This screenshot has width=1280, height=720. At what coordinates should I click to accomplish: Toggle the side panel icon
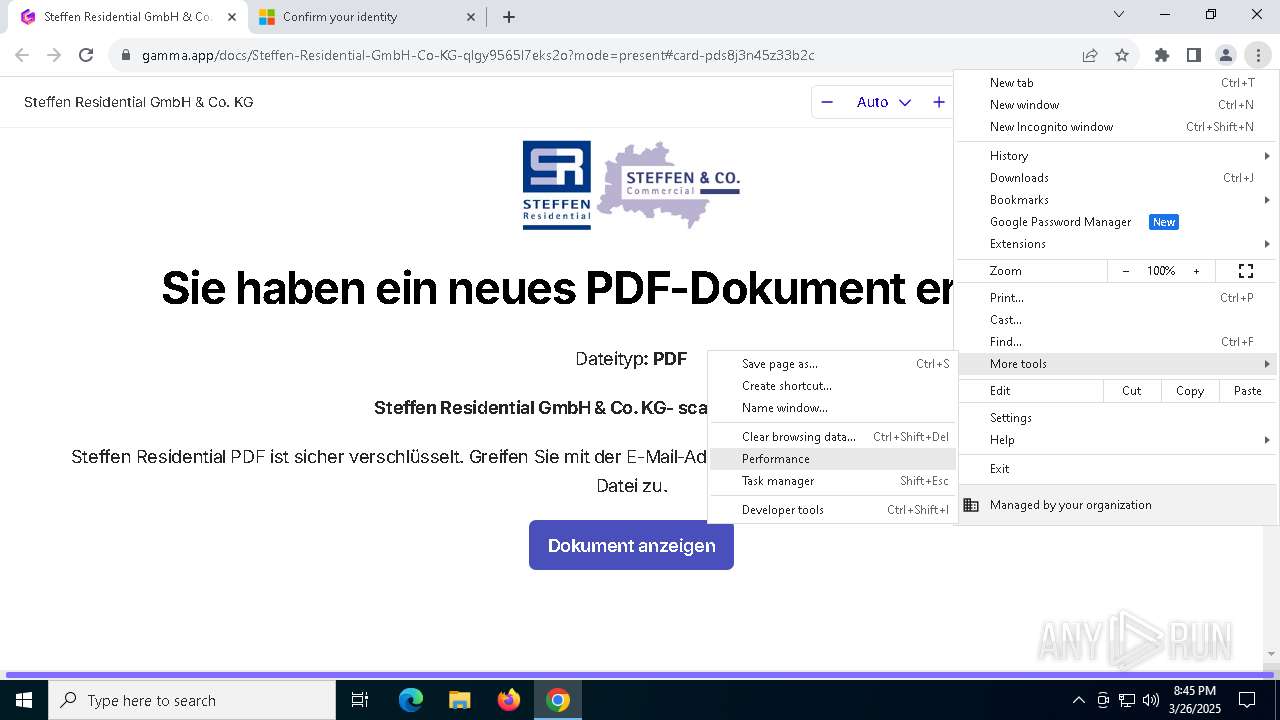click(x=1194, y=56)
